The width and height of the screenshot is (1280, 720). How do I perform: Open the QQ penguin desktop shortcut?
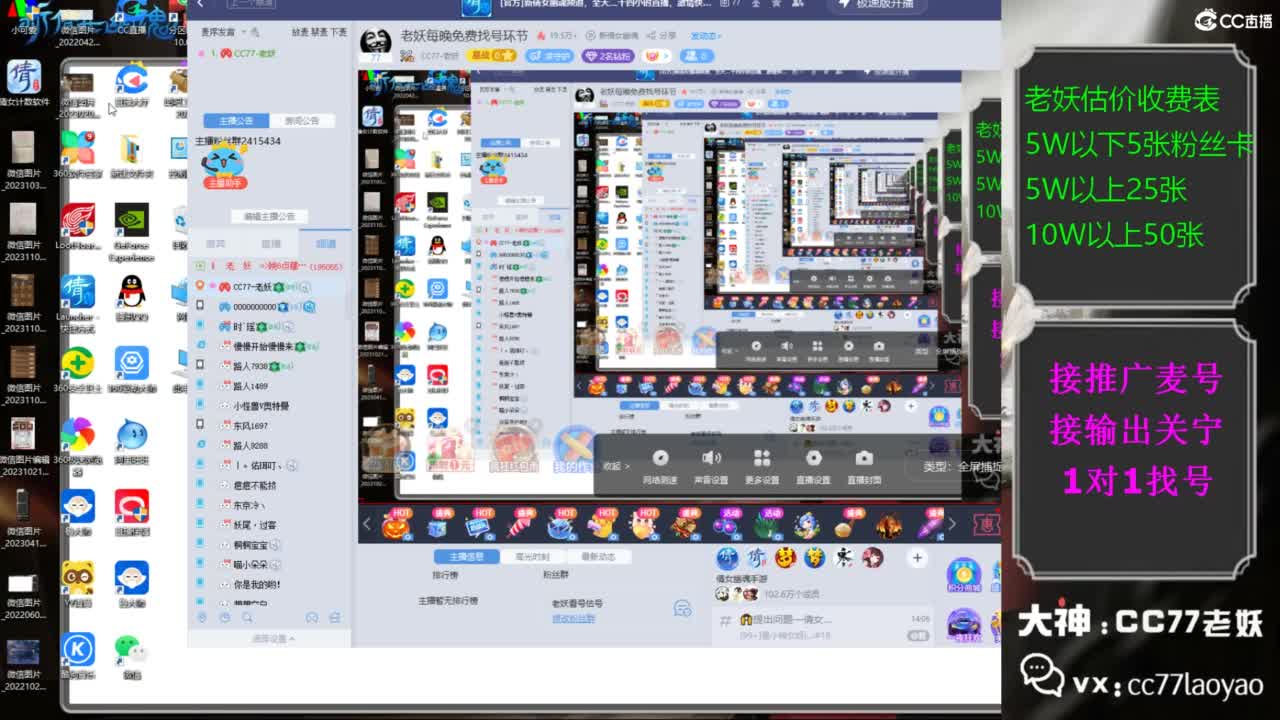(132, 297)
